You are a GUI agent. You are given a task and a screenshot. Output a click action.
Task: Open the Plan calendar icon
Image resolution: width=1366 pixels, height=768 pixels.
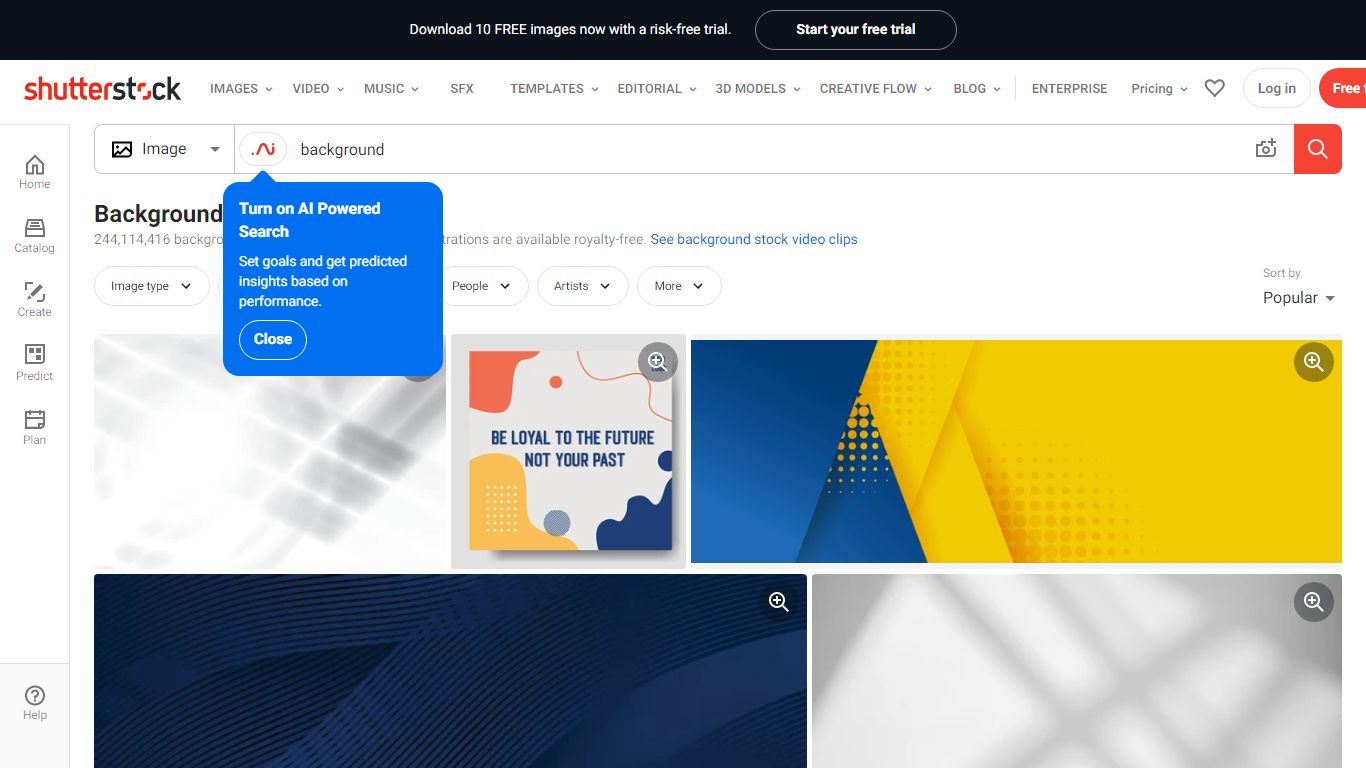[x=34, y=427]
